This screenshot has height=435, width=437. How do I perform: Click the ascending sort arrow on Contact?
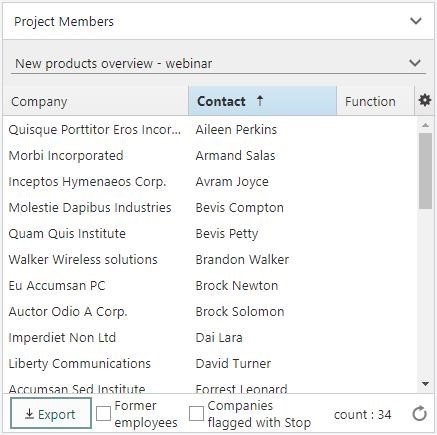point(260,101)
